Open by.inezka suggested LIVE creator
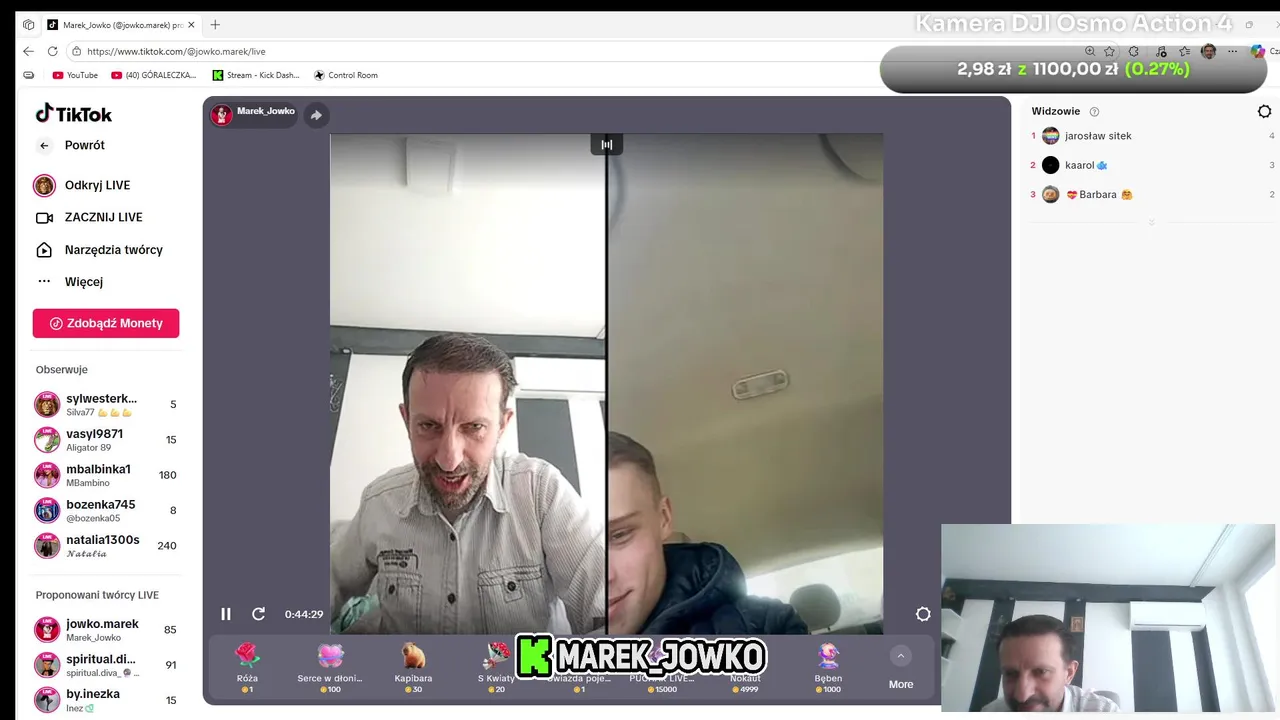 click(106, 700)
